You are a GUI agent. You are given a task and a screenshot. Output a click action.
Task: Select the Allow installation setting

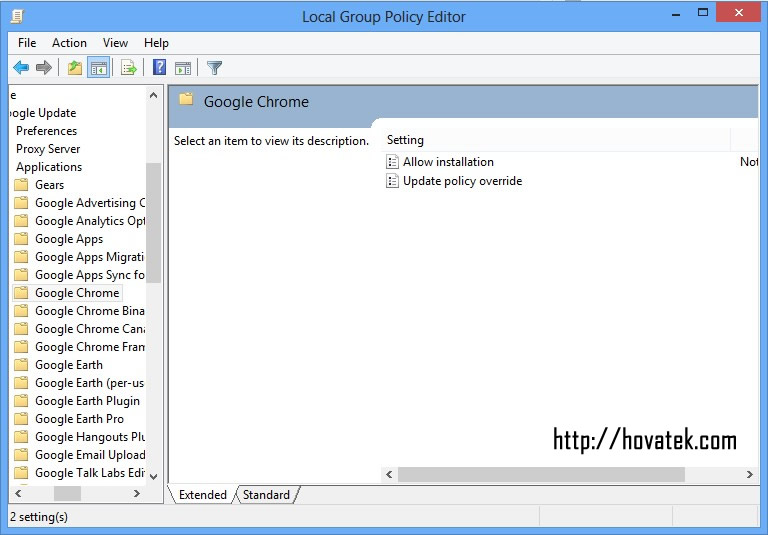click(x=448, y=162)
